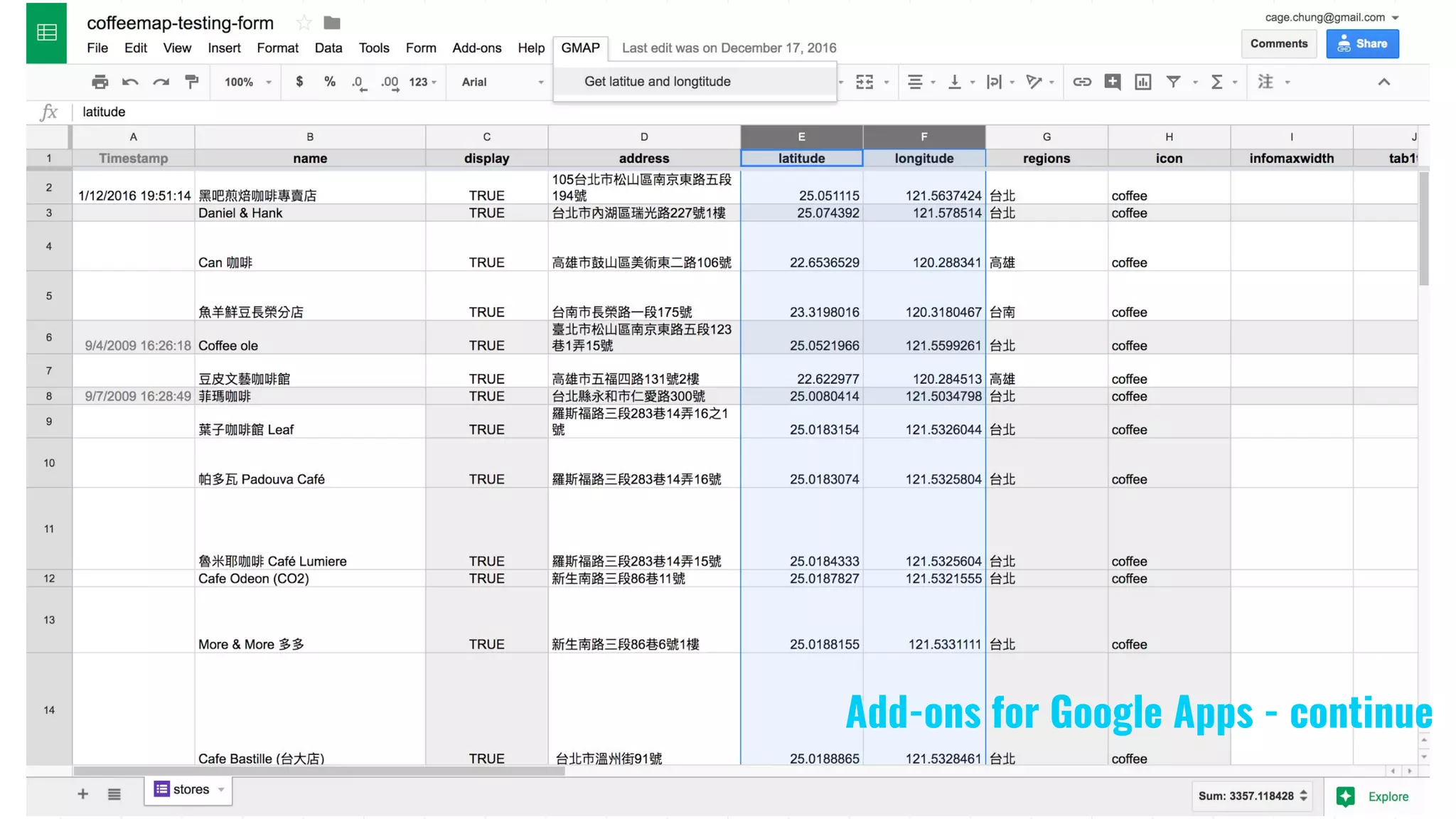Click the Horizontal align icon
Viewport: 1456px width, 819px height.
point(915,82)
